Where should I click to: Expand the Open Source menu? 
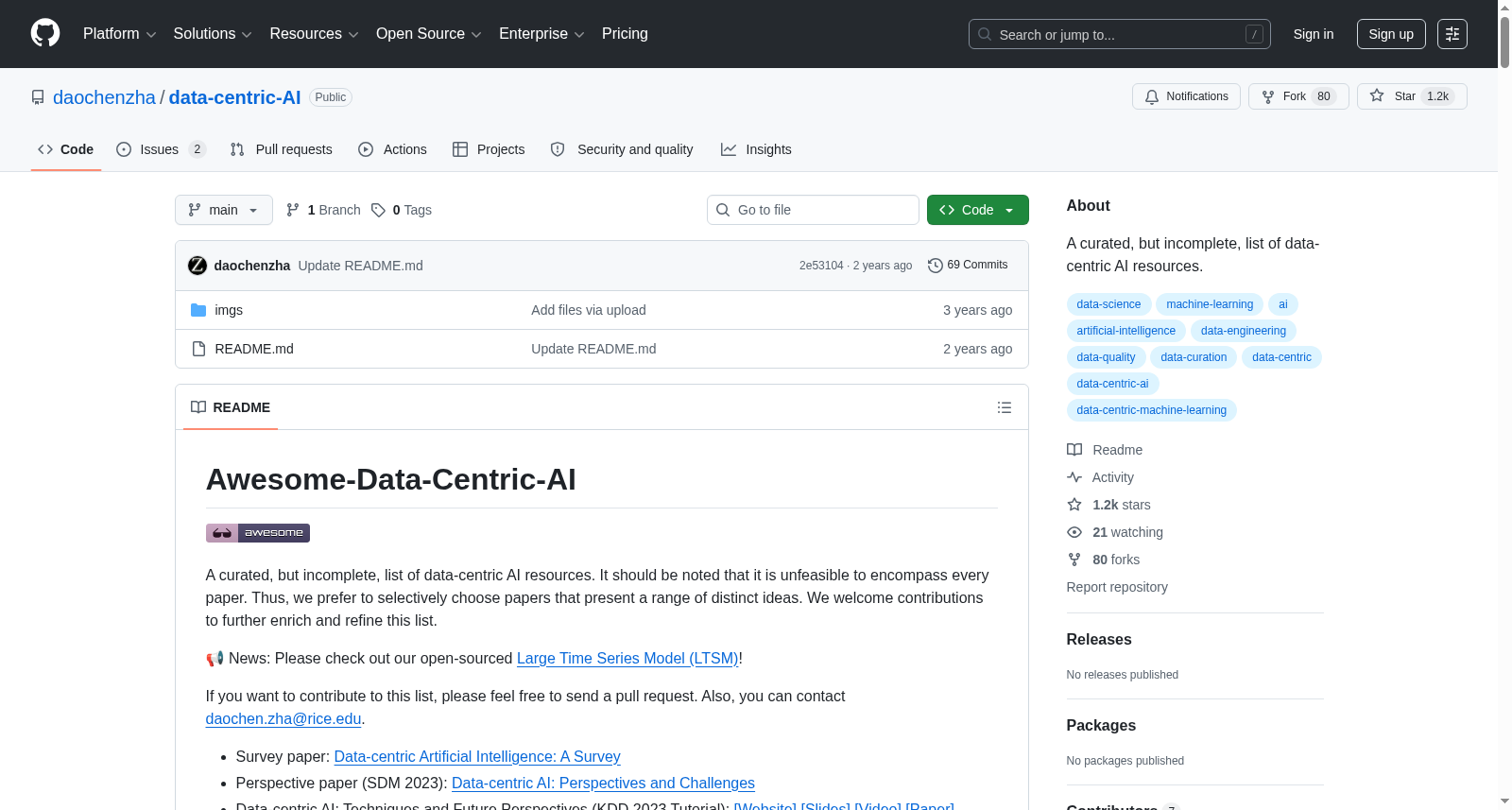429,34
